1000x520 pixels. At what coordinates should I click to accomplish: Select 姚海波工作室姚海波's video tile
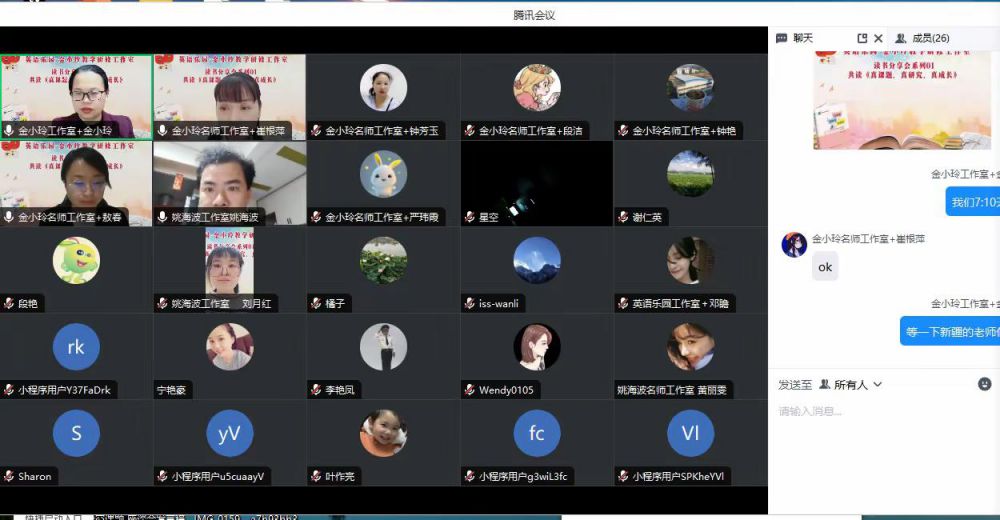pos(229,183)
